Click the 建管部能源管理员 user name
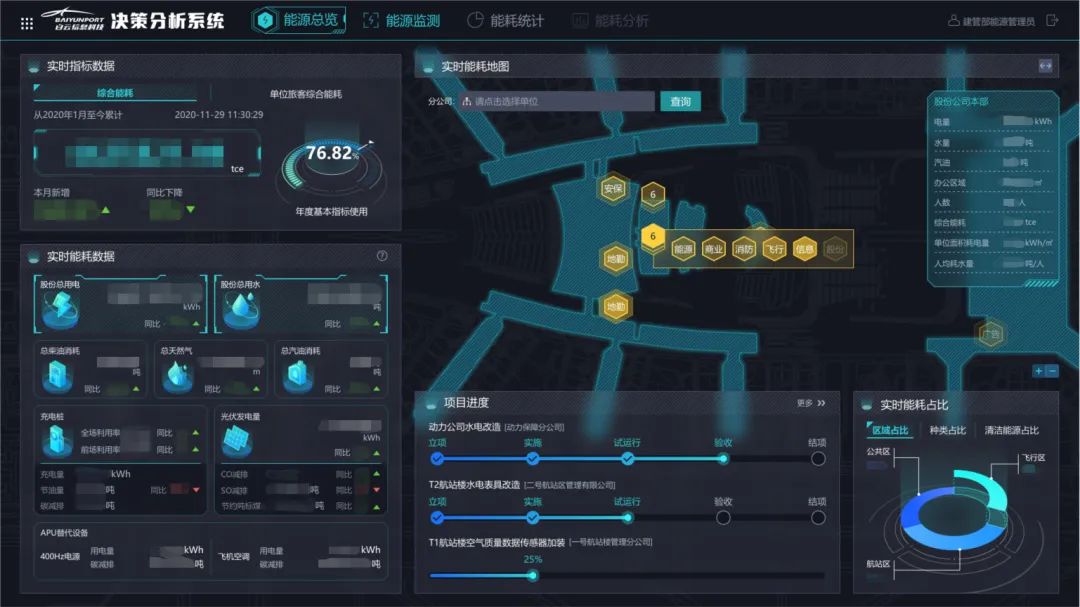The image size is (1080, 607). 998,21
